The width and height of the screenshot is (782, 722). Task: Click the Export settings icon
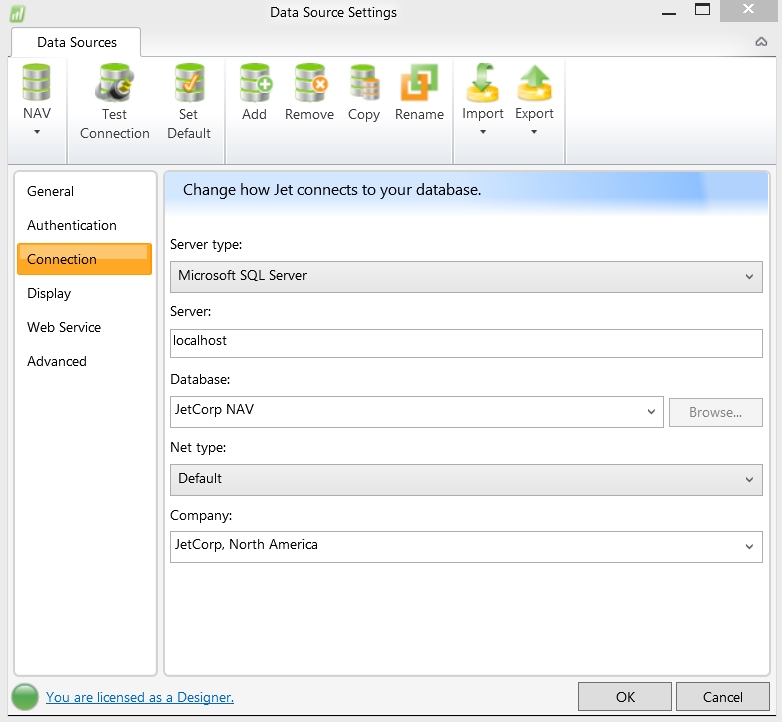[x=534, y=83]
